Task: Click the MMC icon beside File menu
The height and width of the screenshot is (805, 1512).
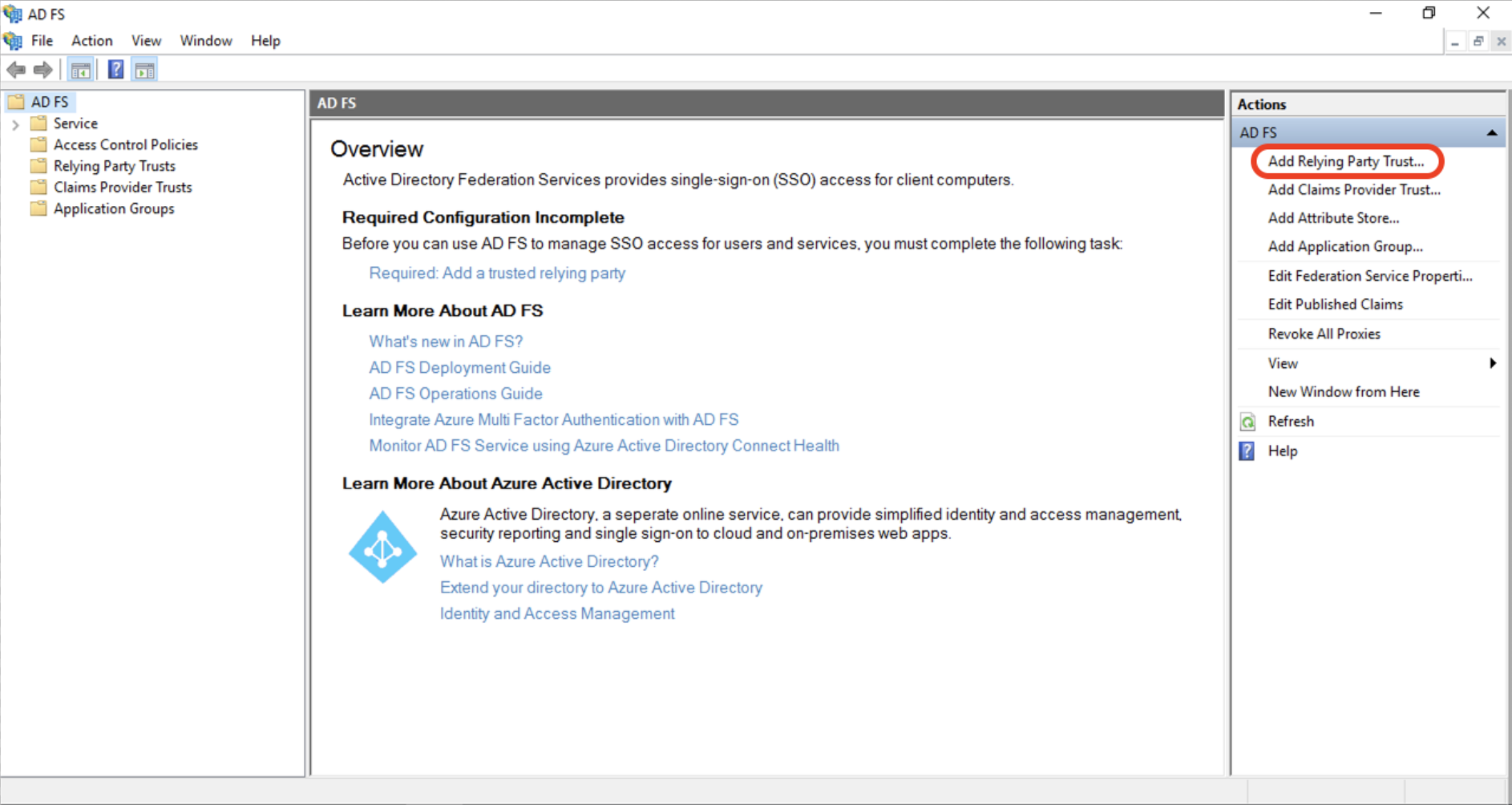Action: click(x=12, y=40)
